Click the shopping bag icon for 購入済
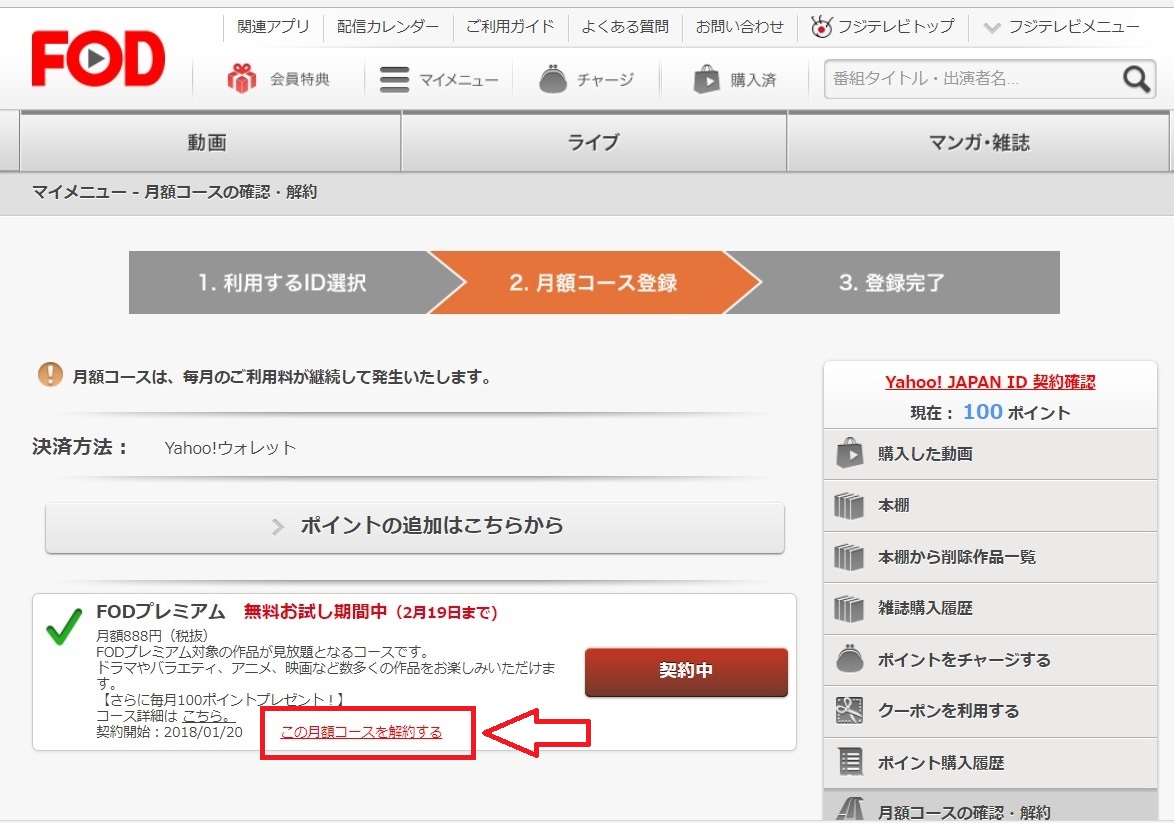Image resolution: width=1174 pixels, height=823 pixels. (x=706, y=79)
